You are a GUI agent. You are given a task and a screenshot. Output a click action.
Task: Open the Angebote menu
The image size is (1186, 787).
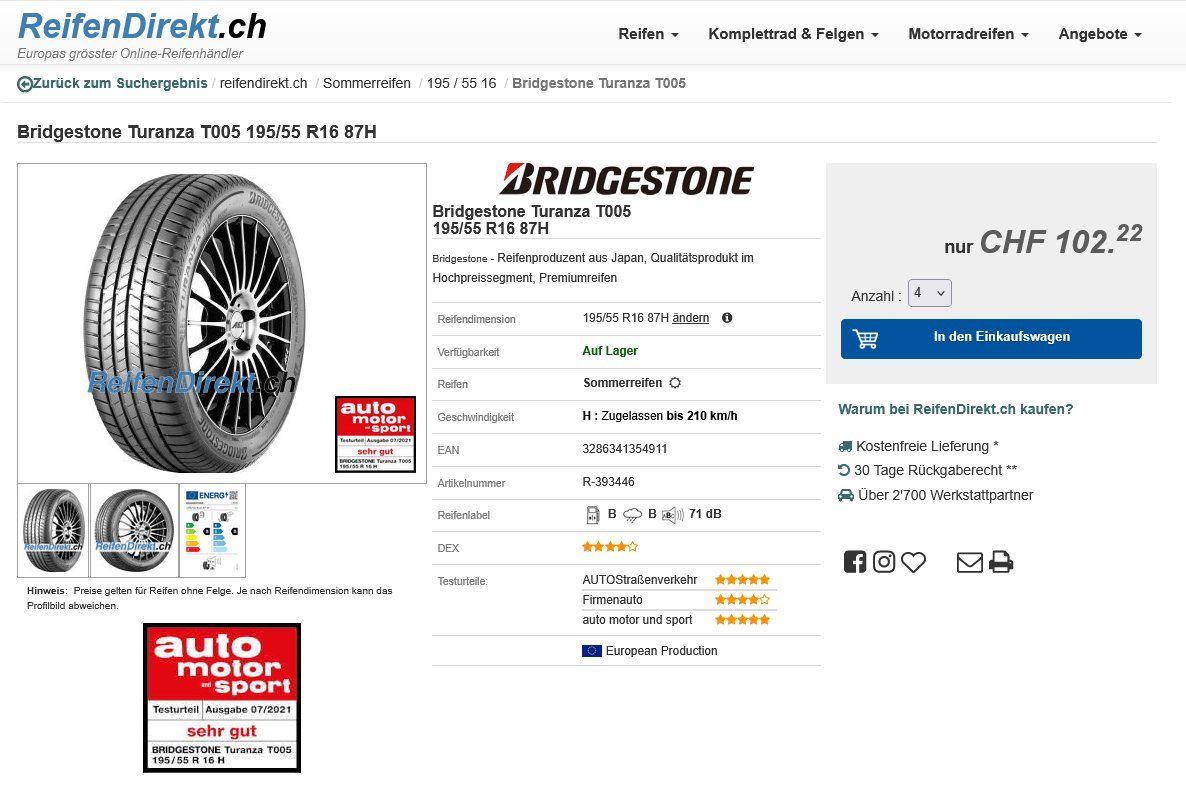(x=1100, y=34)
